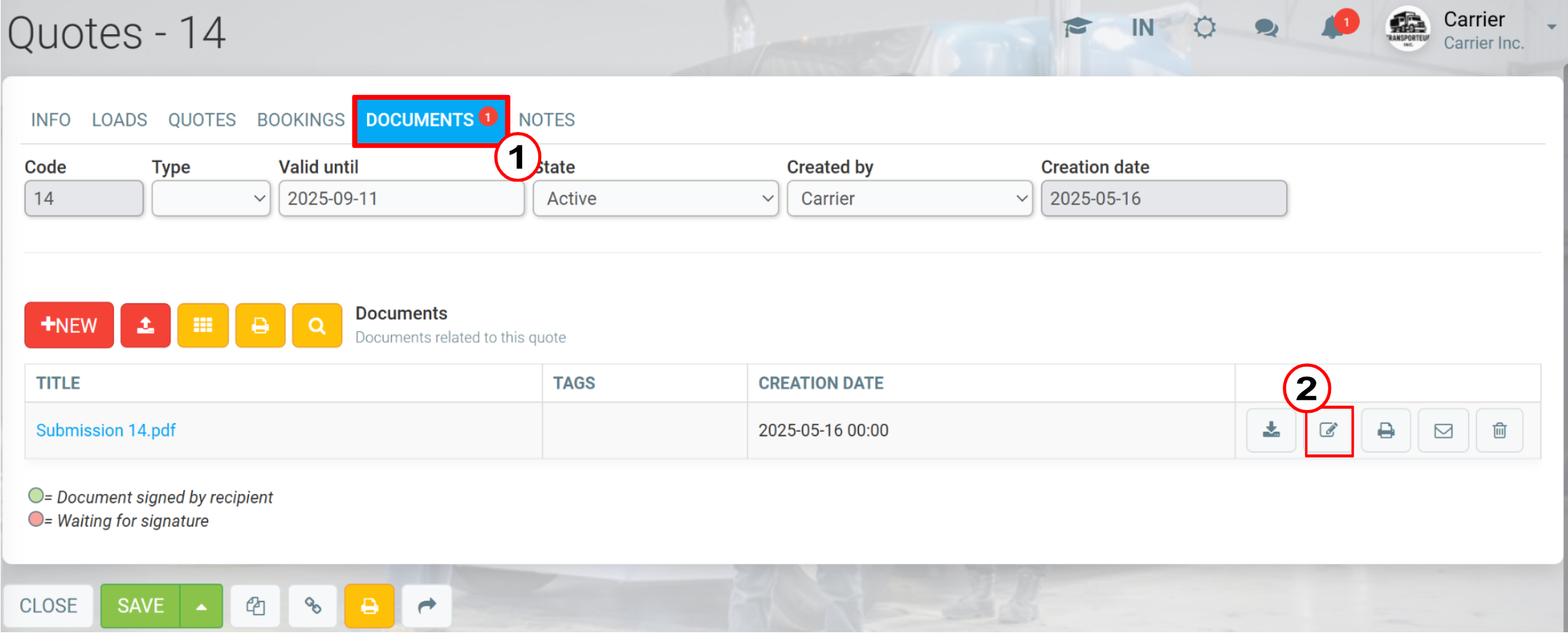This screenshot has width=1568, height=635.
Task: Email the Submission 14.pdf document
Action: point(1443,430)
